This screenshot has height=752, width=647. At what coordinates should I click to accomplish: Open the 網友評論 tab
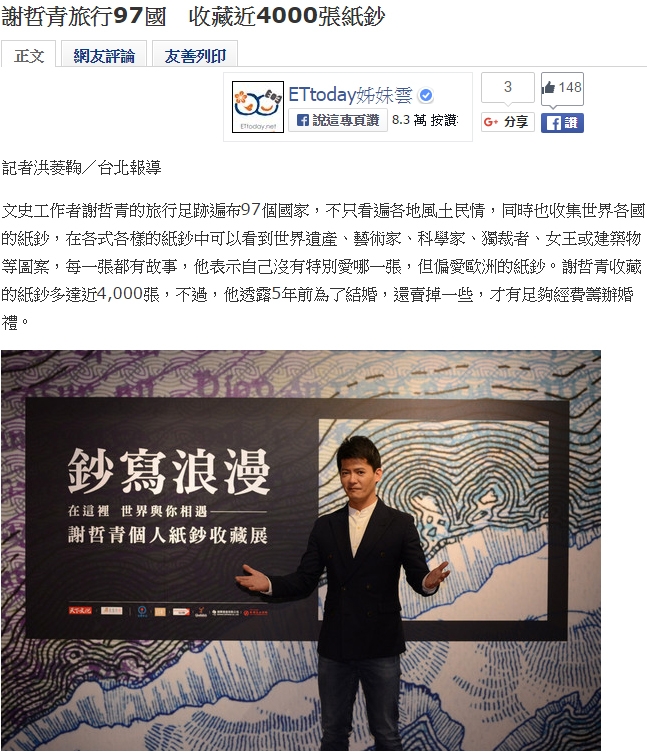[x=104, y=54]
